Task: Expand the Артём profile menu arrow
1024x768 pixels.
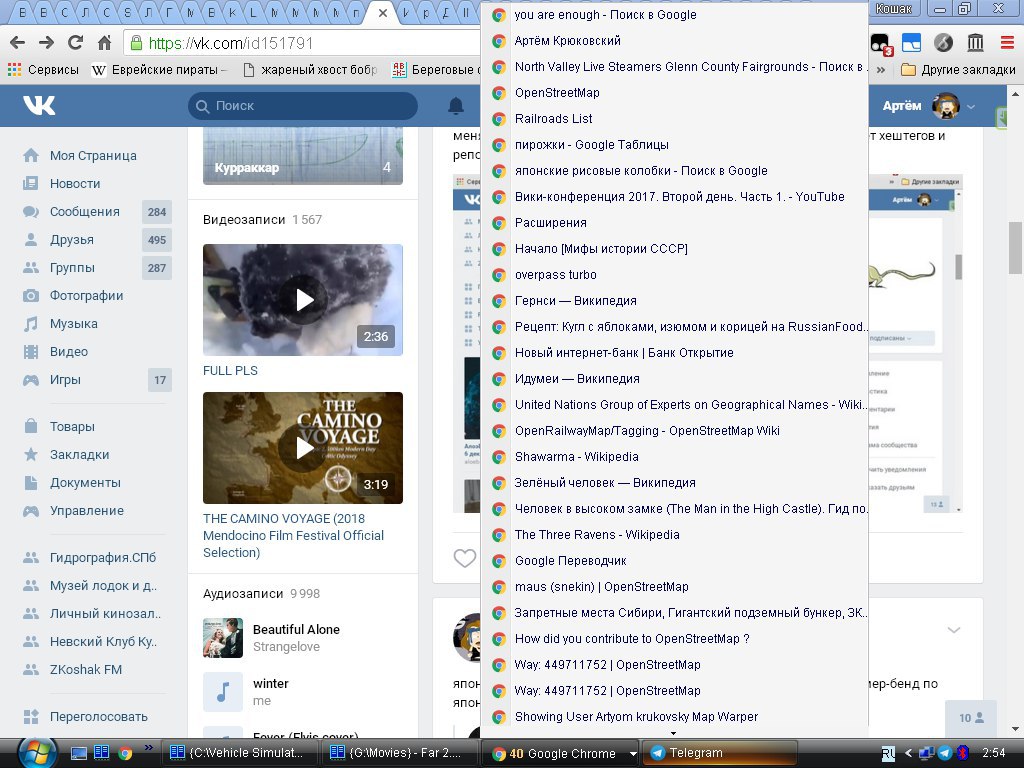Action: [971, 106]
